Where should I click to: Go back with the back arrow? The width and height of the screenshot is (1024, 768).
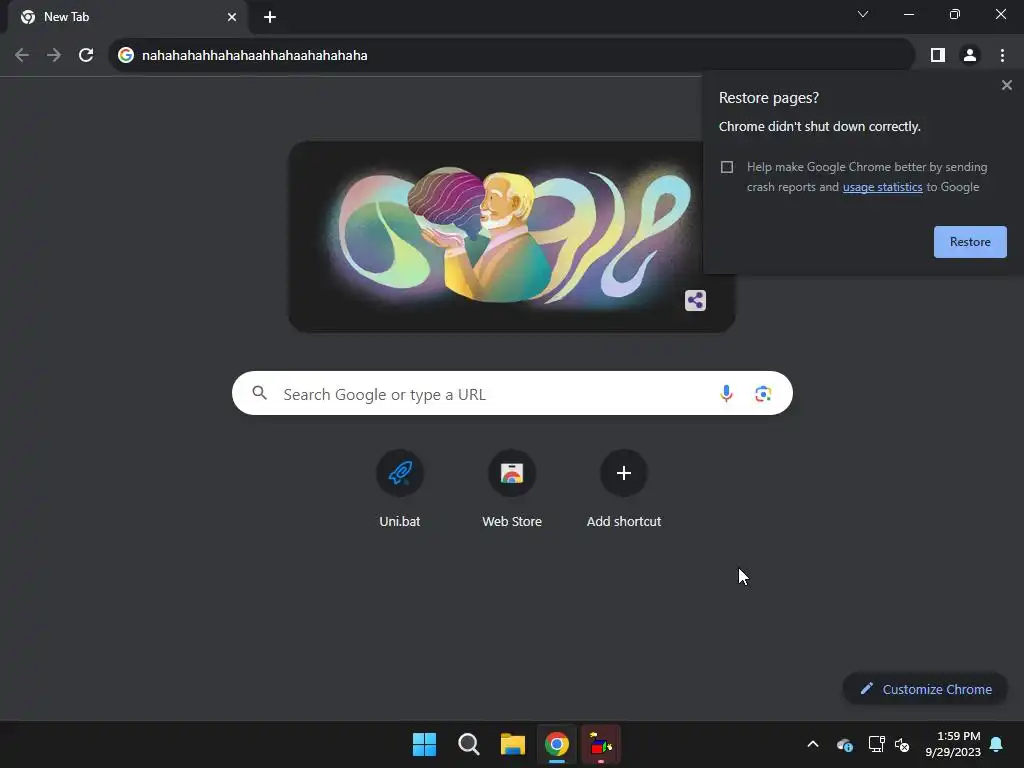point(22,56)
